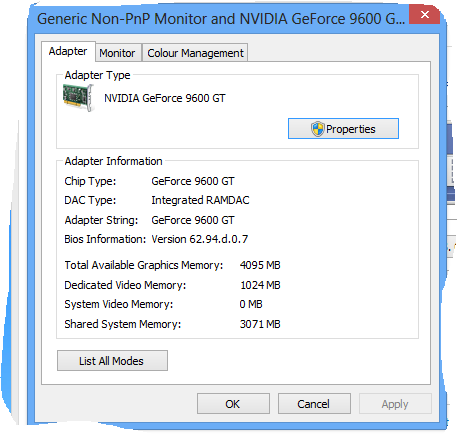Select the Adapter tab
This screenshot has width=457, height=440.
click(68, 51)
